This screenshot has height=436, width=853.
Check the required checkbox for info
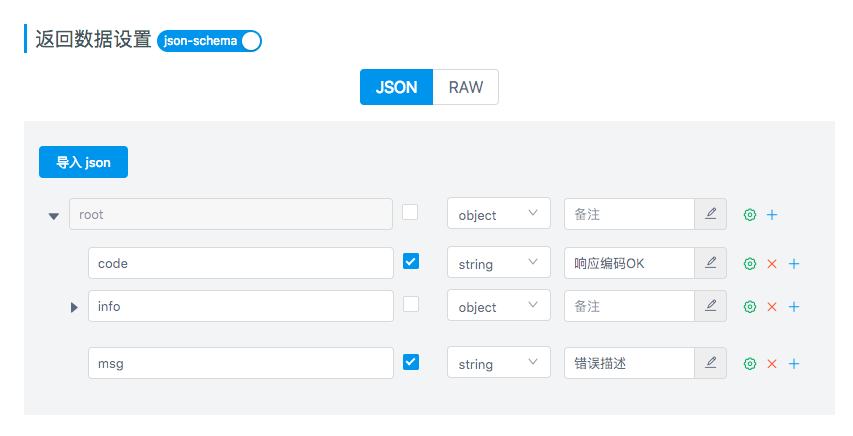point(411,304)
